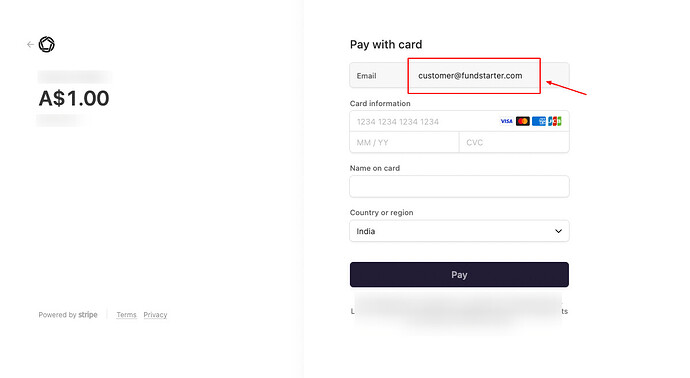Click the Powered by Stripe link
Viewport: 690px width, 378px height.
tap(68, 315)
